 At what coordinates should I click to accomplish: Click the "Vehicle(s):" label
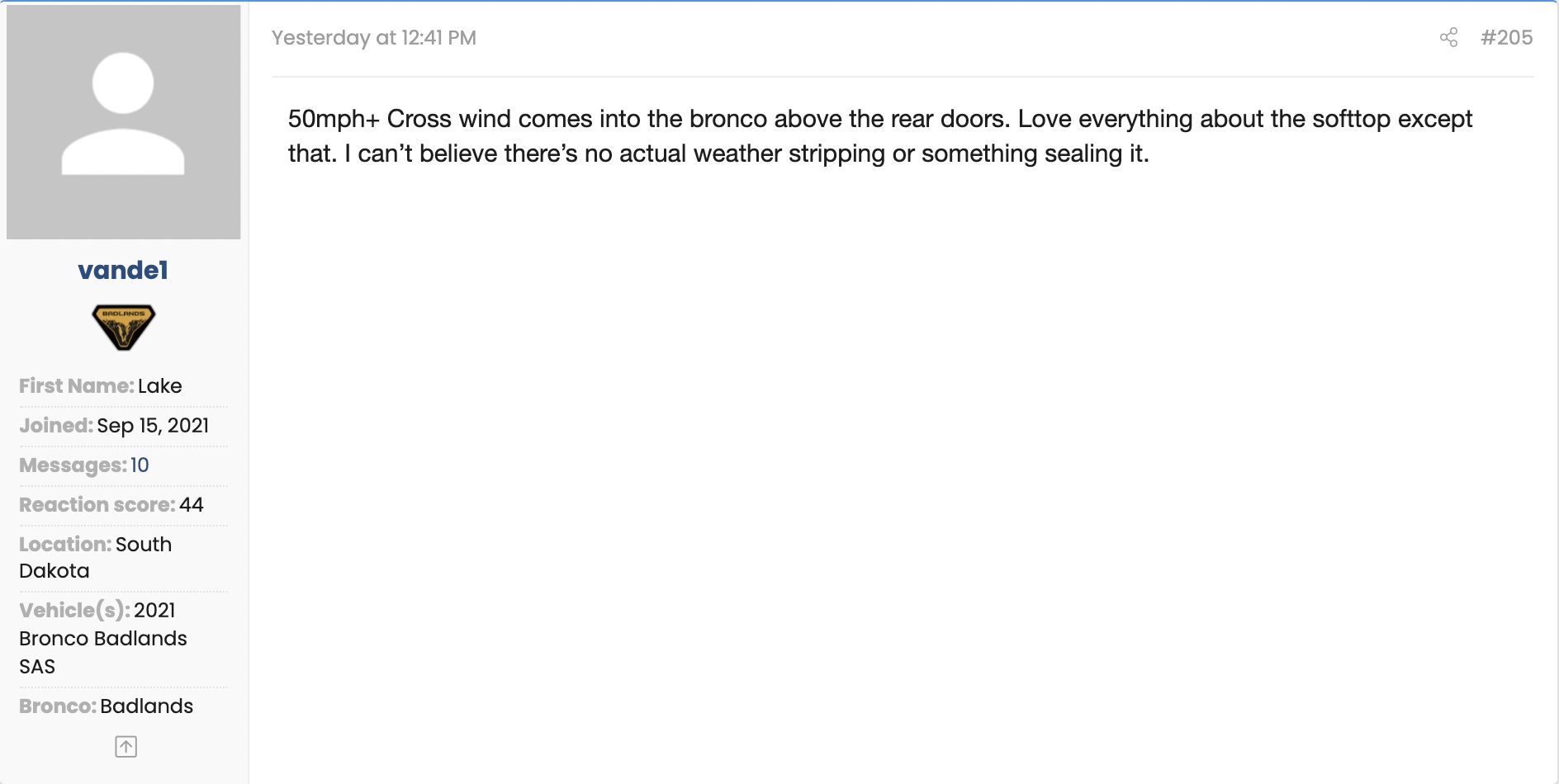click(x=74, y=611)
